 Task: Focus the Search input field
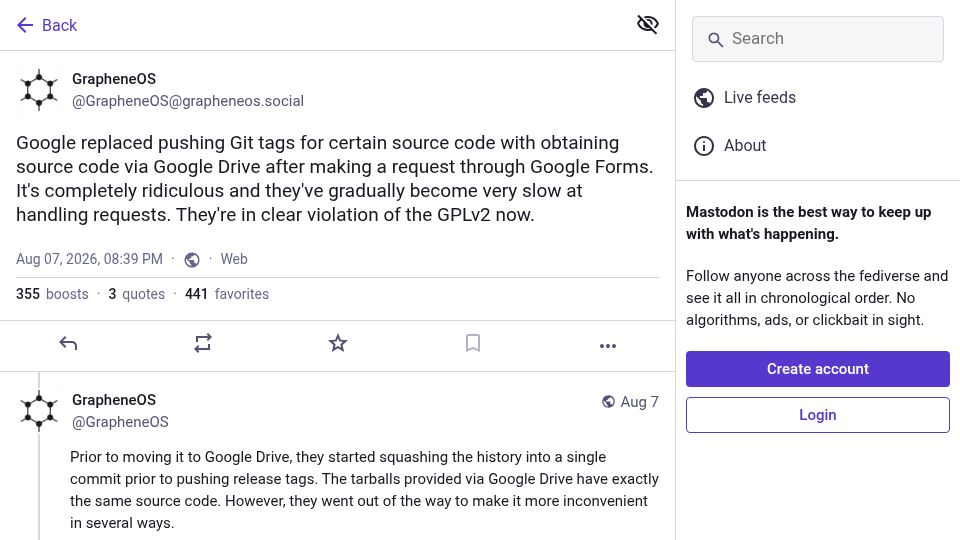tap(817, 39)
